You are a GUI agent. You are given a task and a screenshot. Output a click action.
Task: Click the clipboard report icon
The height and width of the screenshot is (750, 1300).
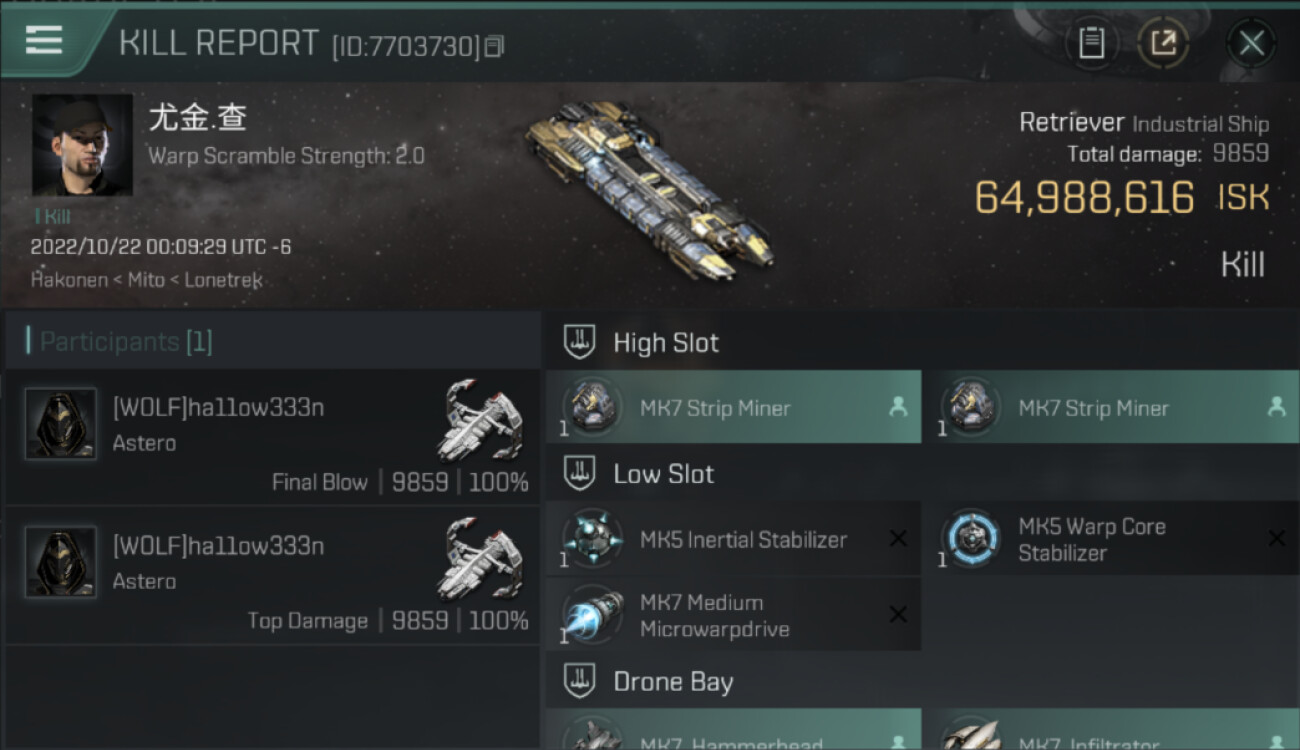click(x=1091, y=43)
